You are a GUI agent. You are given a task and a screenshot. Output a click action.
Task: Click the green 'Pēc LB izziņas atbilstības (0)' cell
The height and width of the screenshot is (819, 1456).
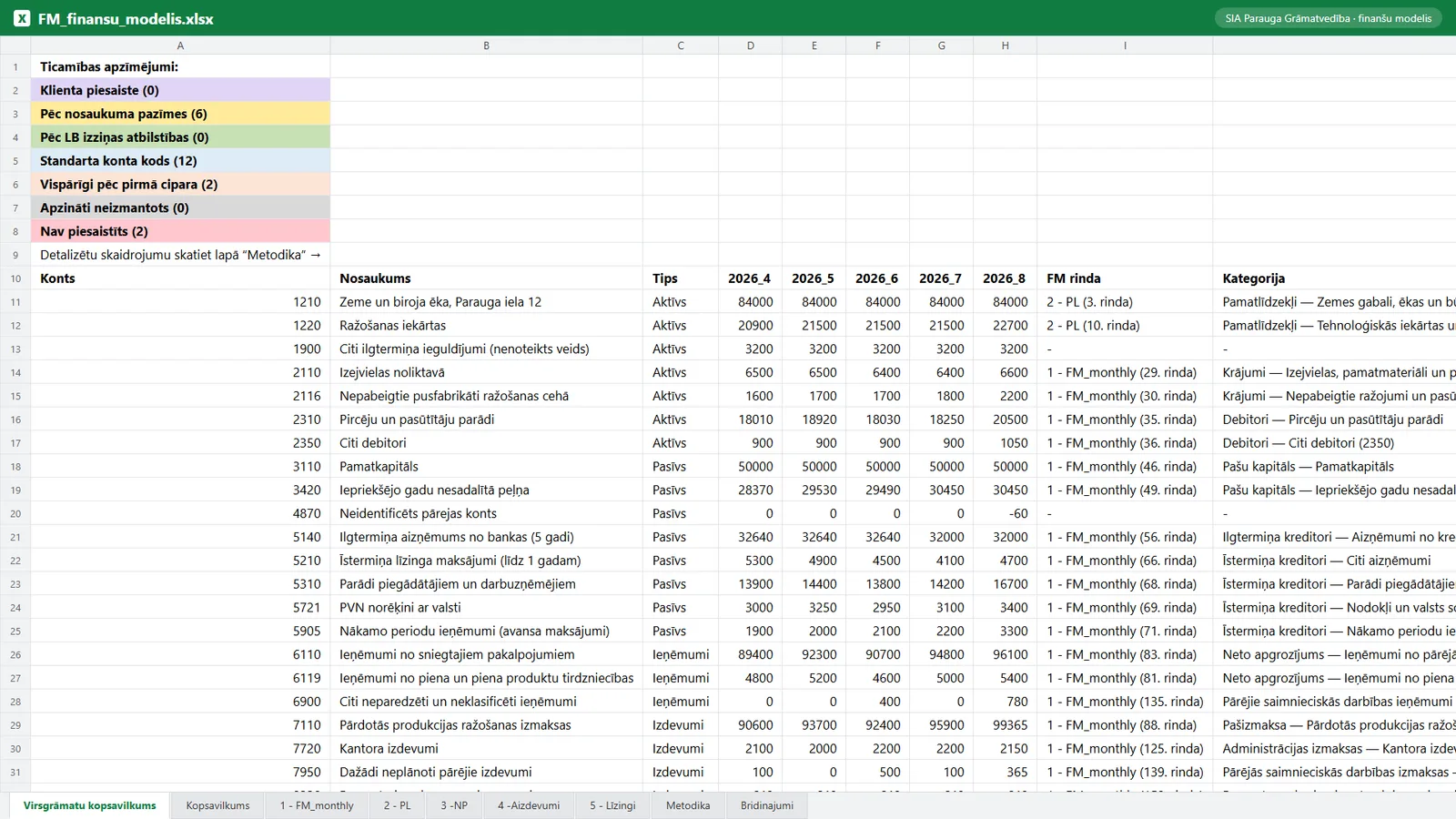(180, 137)
